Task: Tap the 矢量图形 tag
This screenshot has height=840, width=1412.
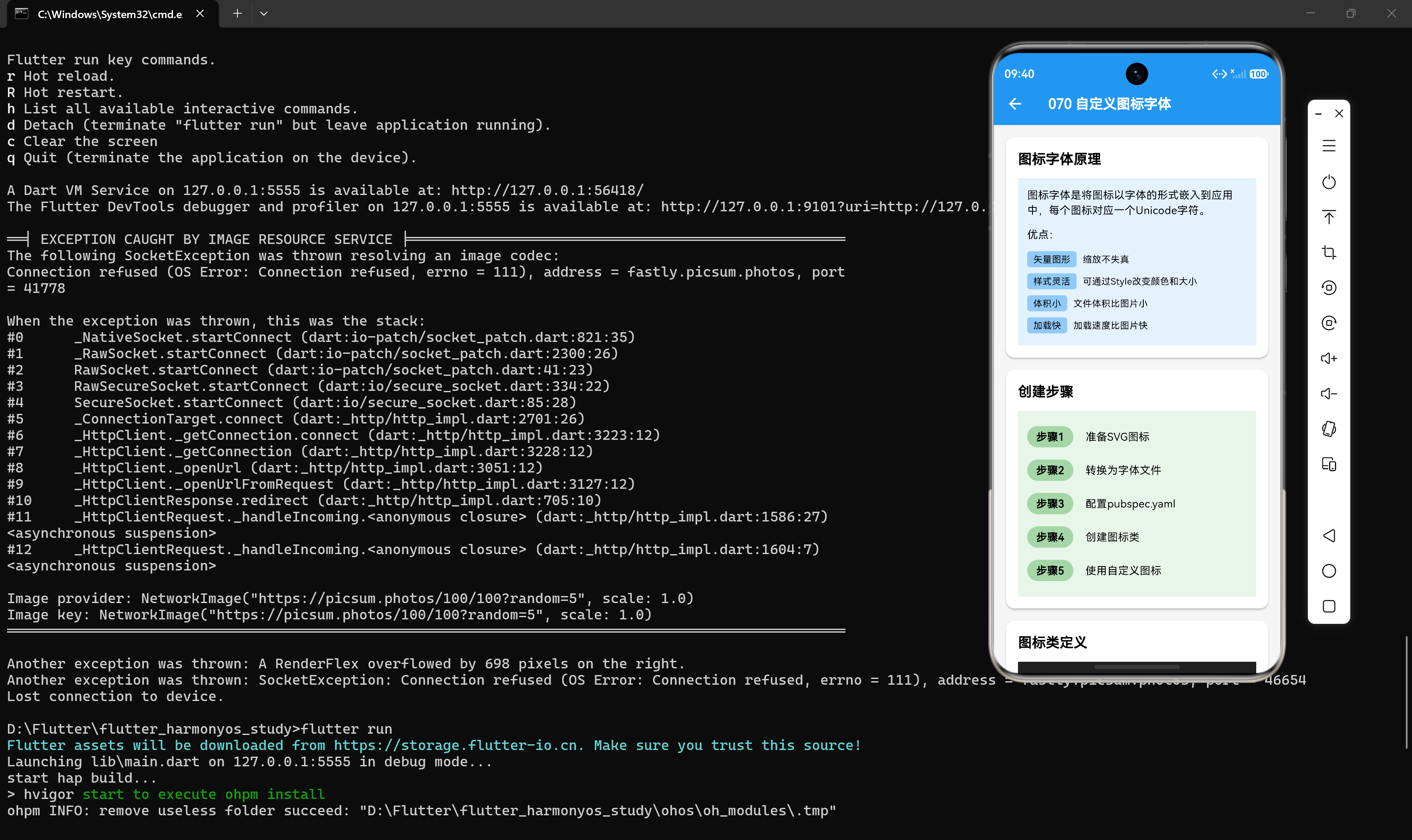Action: pyautogui.click(x=1051, y=259)
